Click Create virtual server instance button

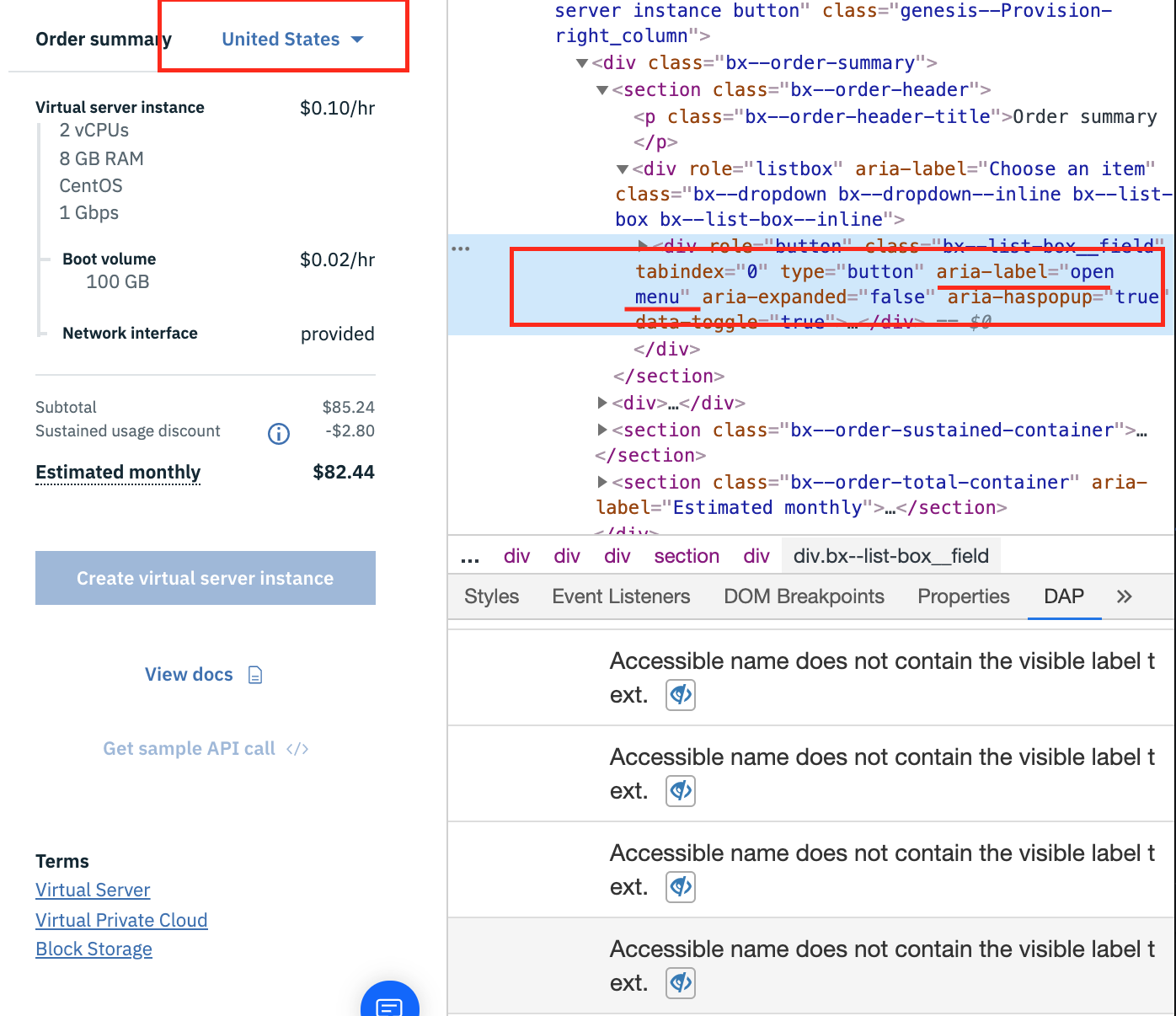[205, 578]
